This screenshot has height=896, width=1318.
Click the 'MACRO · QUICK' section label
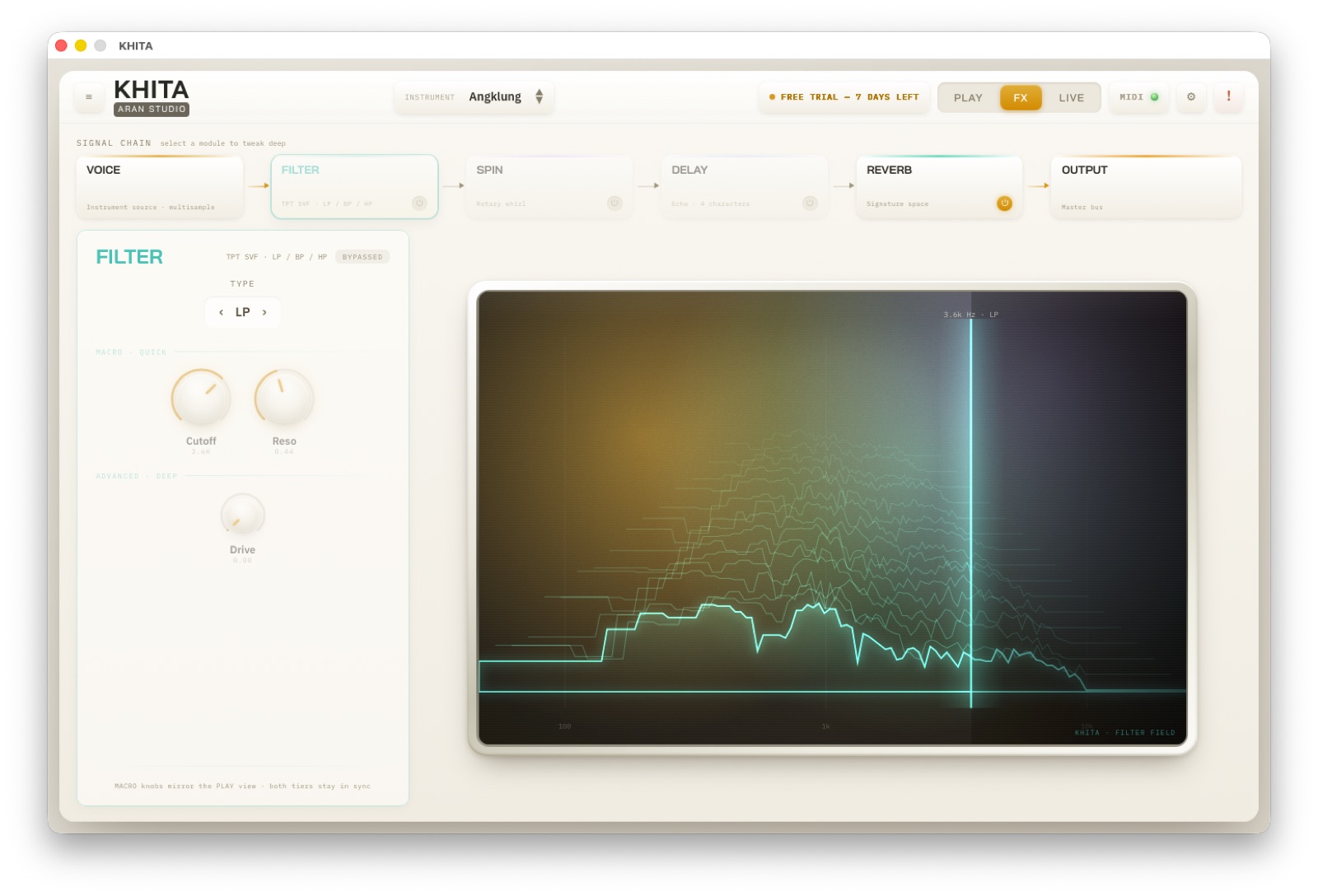[x=131, y=352]
